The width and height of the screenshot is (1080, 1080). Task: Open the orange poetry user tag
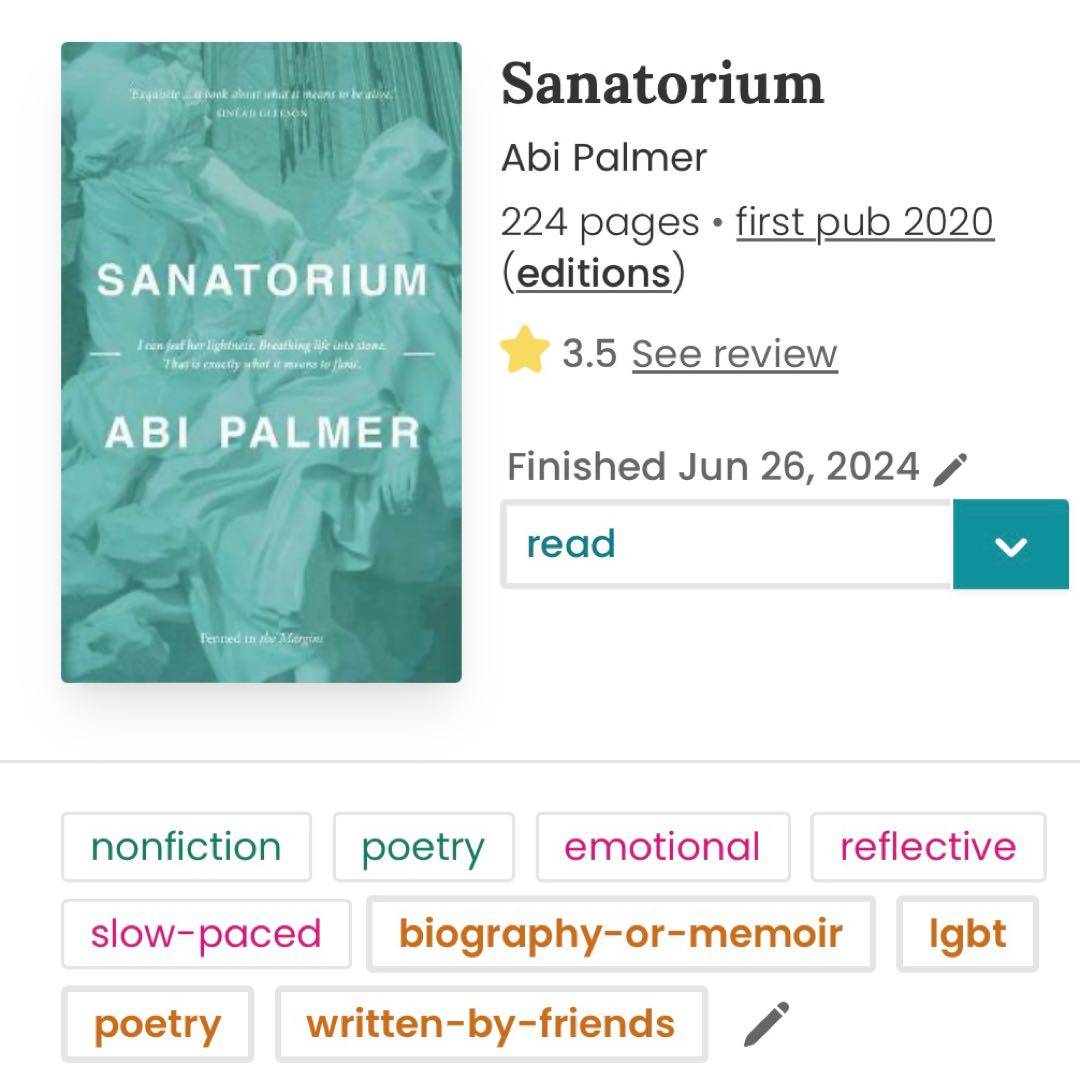[158, 1024]
